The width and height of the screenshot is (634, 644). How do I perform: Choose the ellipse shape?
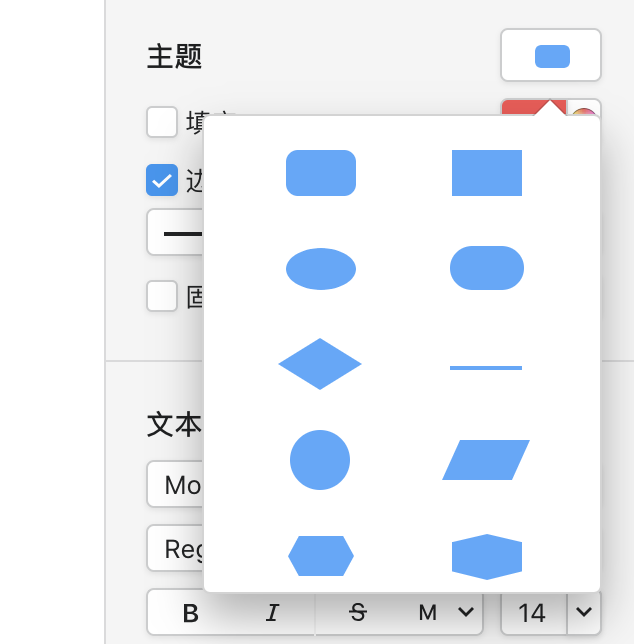click(x=321, y=269)
